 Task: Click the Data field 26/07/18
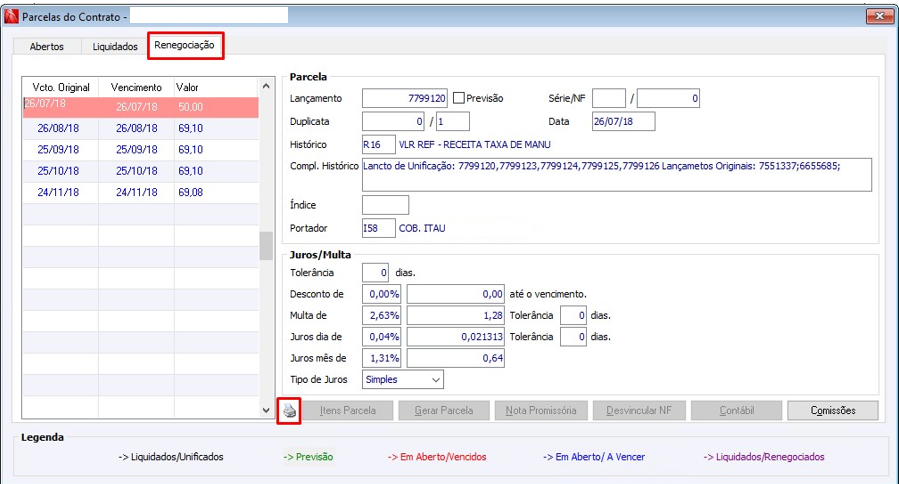coord(623,122)
